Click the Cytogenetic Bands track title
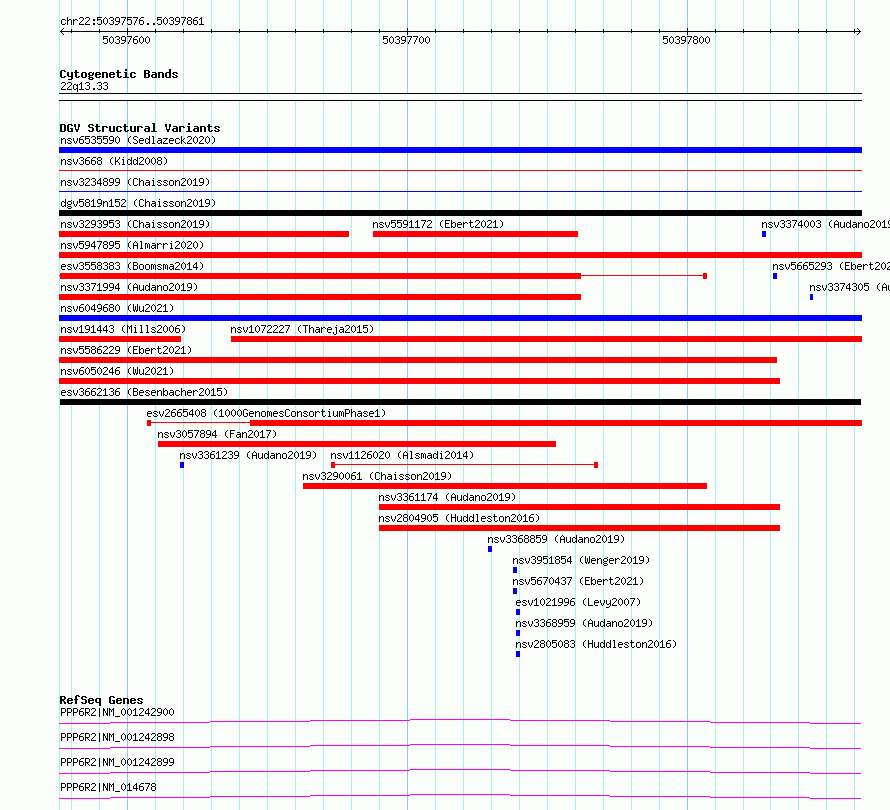 [x=119, y=74]
